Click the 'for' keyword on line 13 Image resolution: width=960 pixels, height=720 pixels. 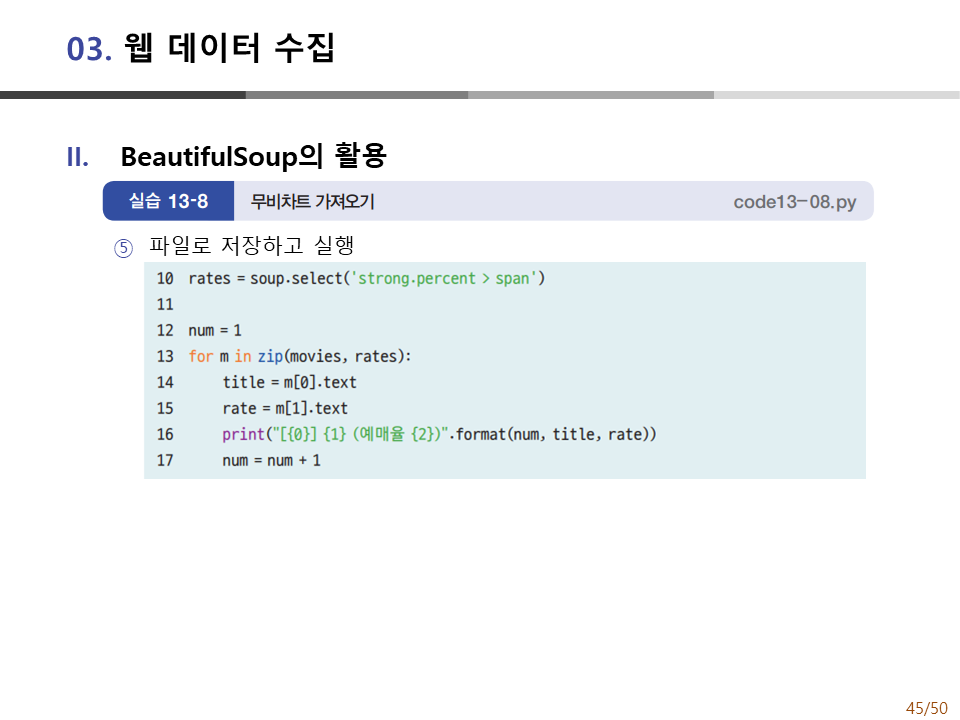[x=201, y=356]
